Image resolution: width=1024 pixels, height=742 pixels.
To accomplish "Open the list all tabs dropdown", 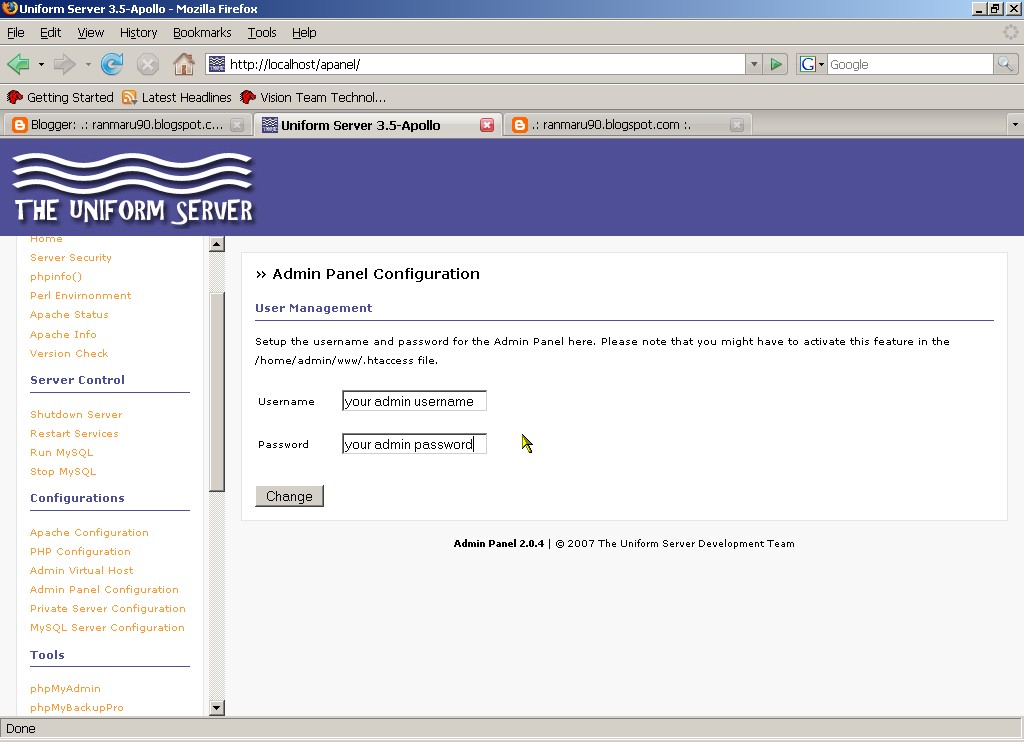I will point(1014,124).
